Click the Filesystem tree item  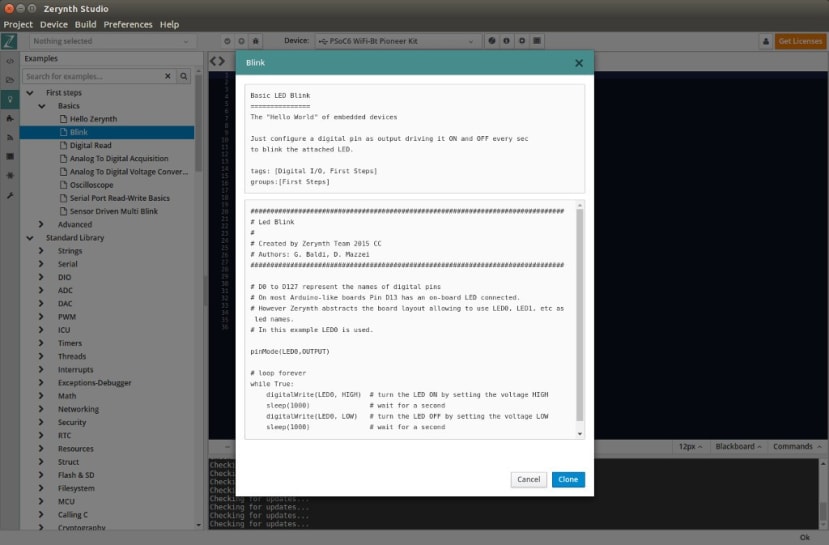pos(76,488)
